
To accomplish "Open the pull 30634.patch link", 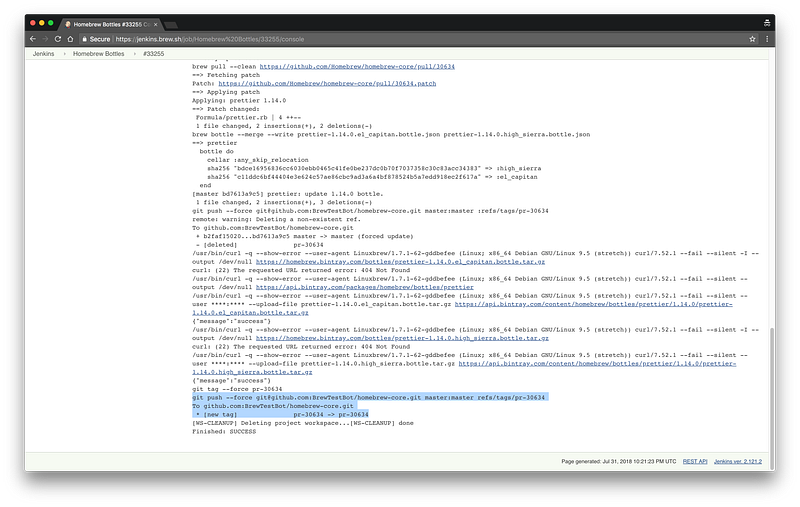I will coord(327,83).
